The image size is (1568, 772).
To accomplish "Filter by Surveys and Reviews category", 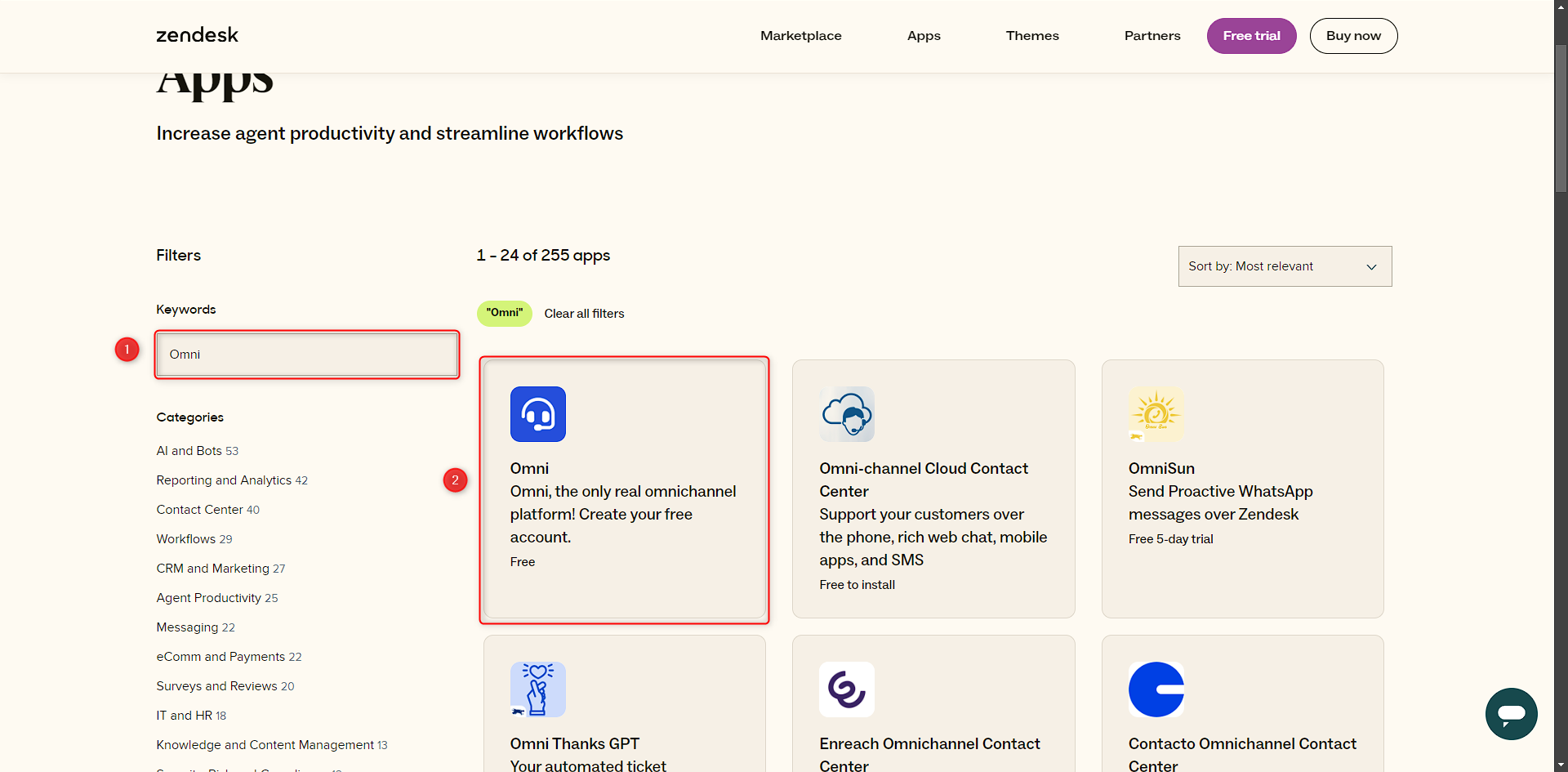I will point(225,686).
